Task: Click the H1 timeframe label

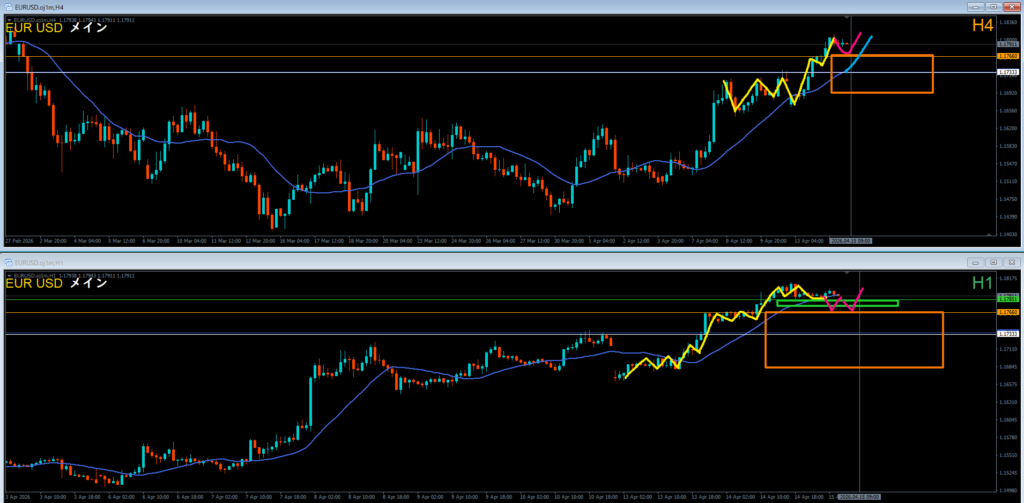Action: [x=982, y=283]
